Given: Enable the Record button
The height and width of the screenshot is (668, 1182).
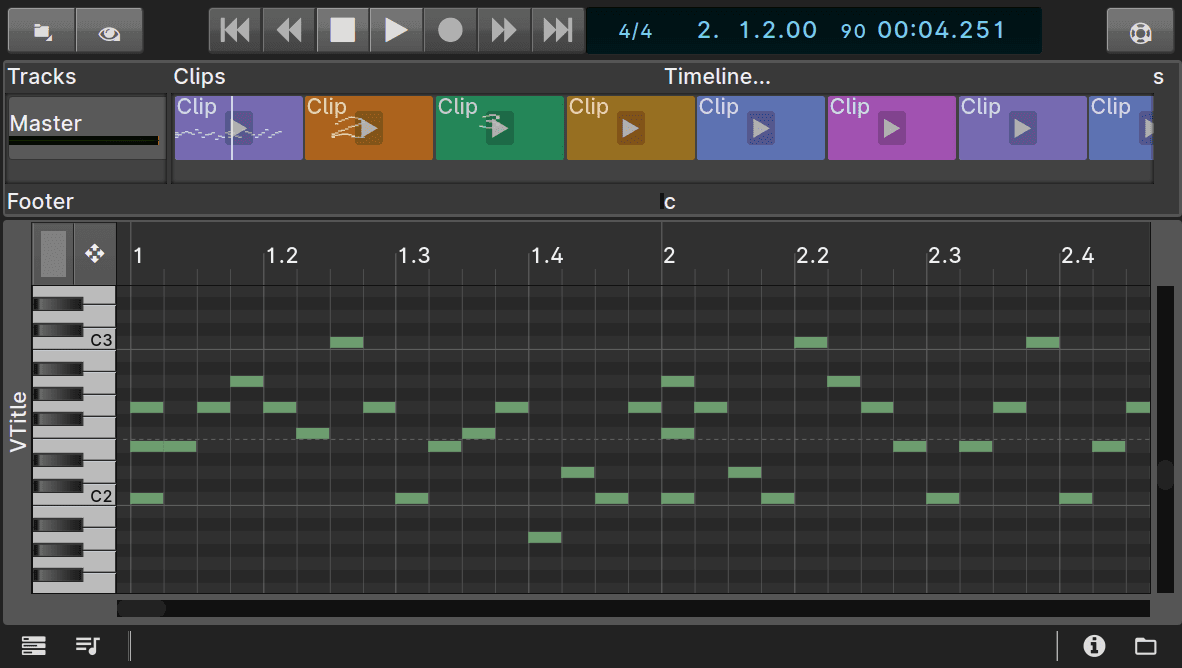Looking at the screenshot, I should click(450, 30).
